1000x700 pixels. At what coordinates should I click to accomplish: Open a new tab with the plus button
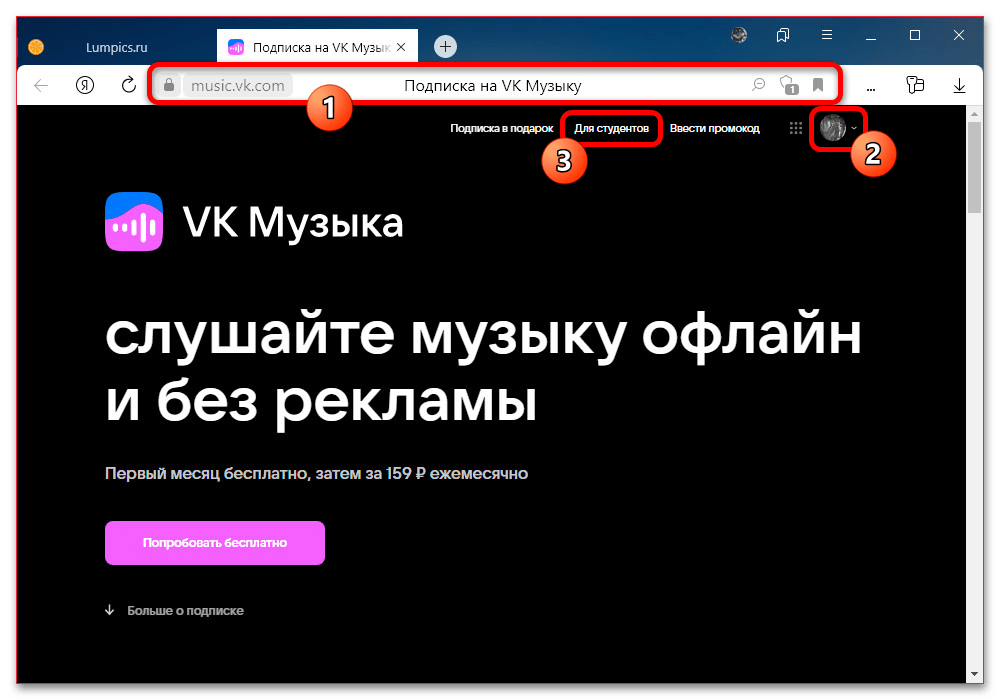pyautogui.click(x=445, y=47)
